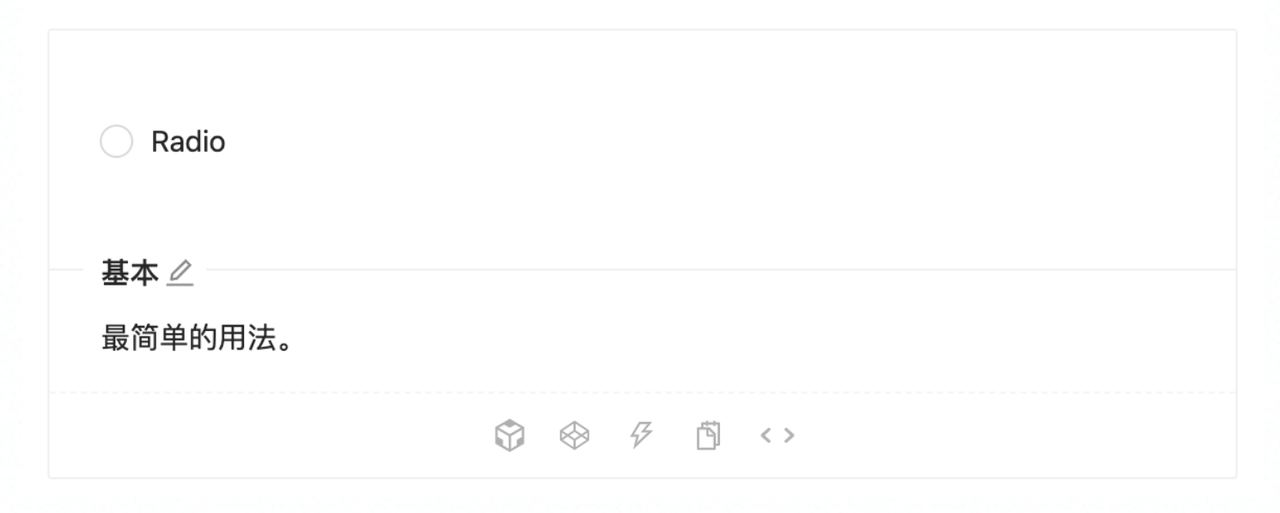Open demo in CodePen icon
This screenshot has width=1280, height=513.
[x=574, y=435]
